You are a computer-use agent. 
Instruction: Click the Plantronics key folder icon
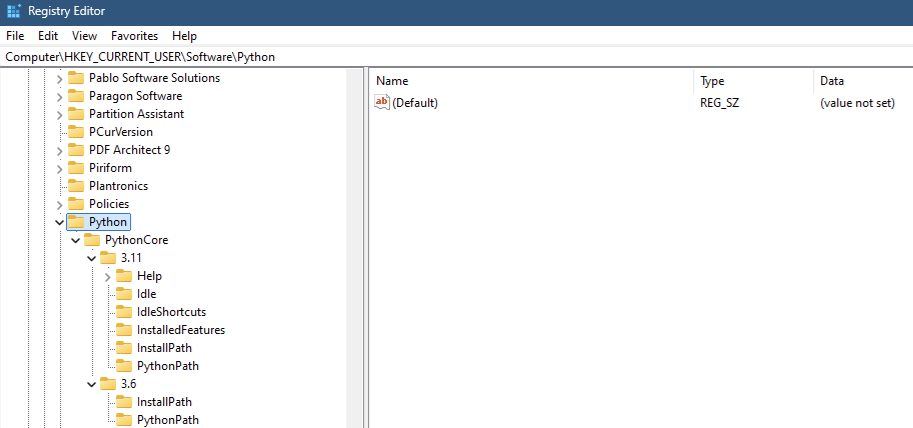point(76,186)
